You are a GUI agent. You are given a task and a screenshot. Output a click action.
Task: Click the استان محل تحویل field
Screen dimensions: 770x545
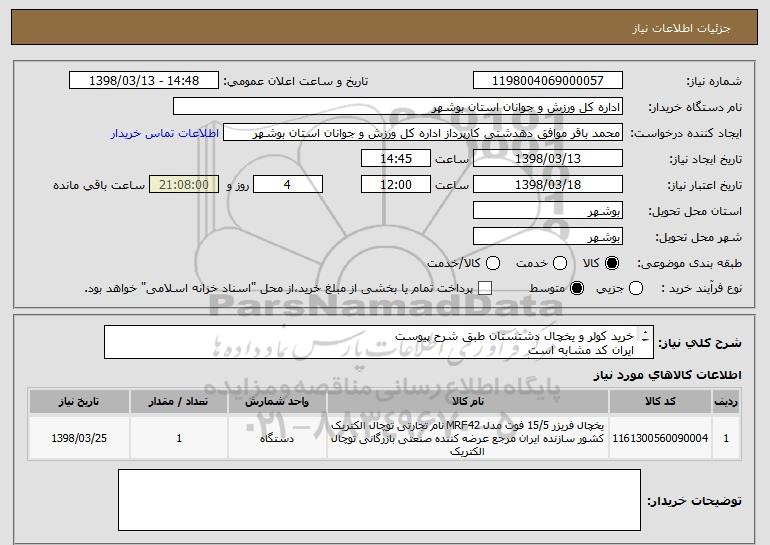point(548,211)
